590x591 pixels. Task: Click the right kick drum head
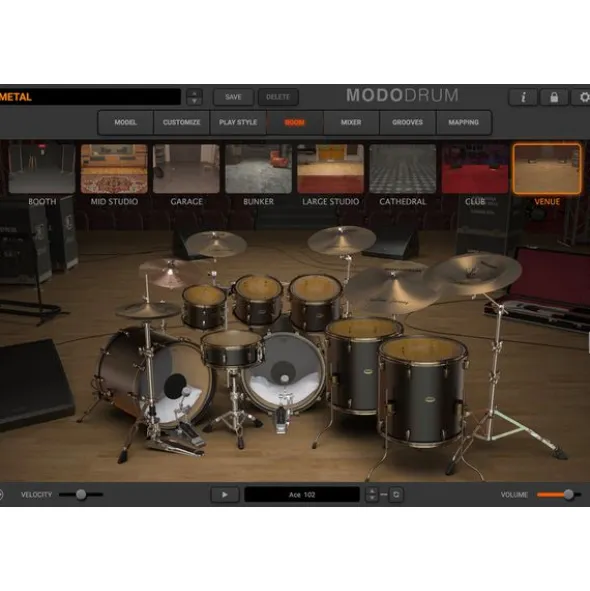click(283, 372)
